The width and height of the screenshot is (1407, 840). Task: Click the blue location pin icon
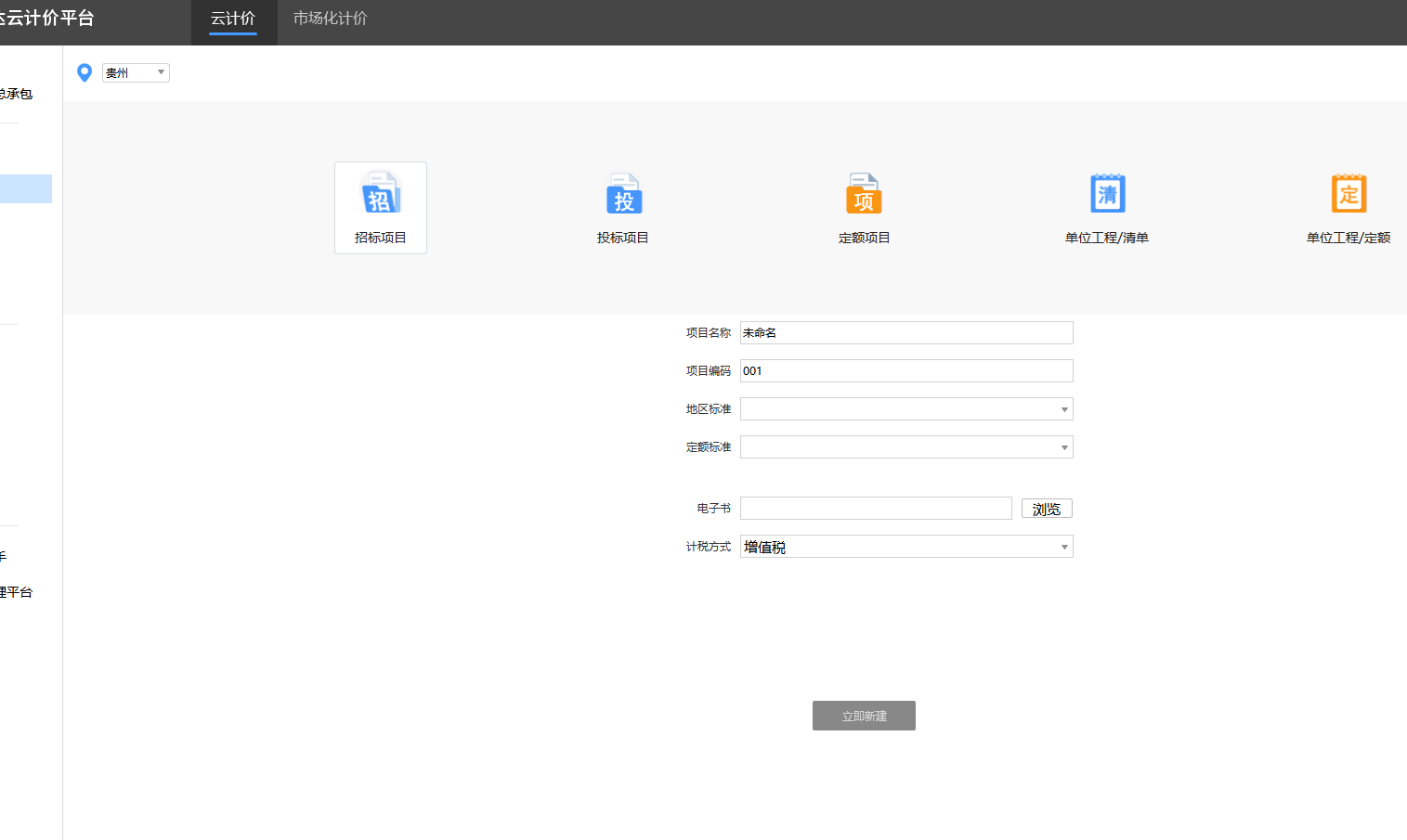pos(85,72)
